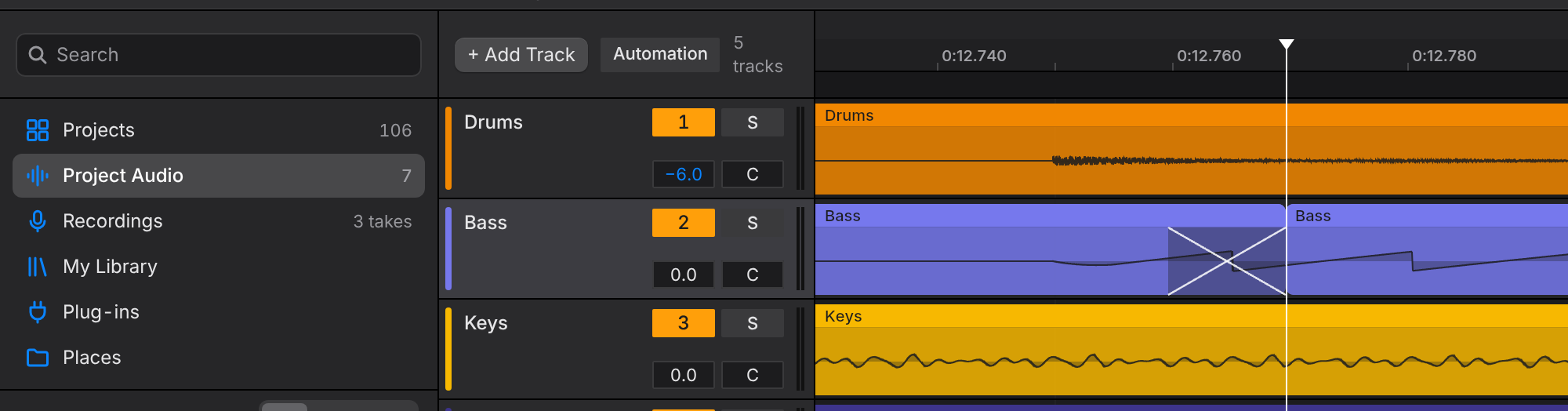Click the Add Track button
The height and width of the screenshot is (411, 1568).
[x=521, y=55]
